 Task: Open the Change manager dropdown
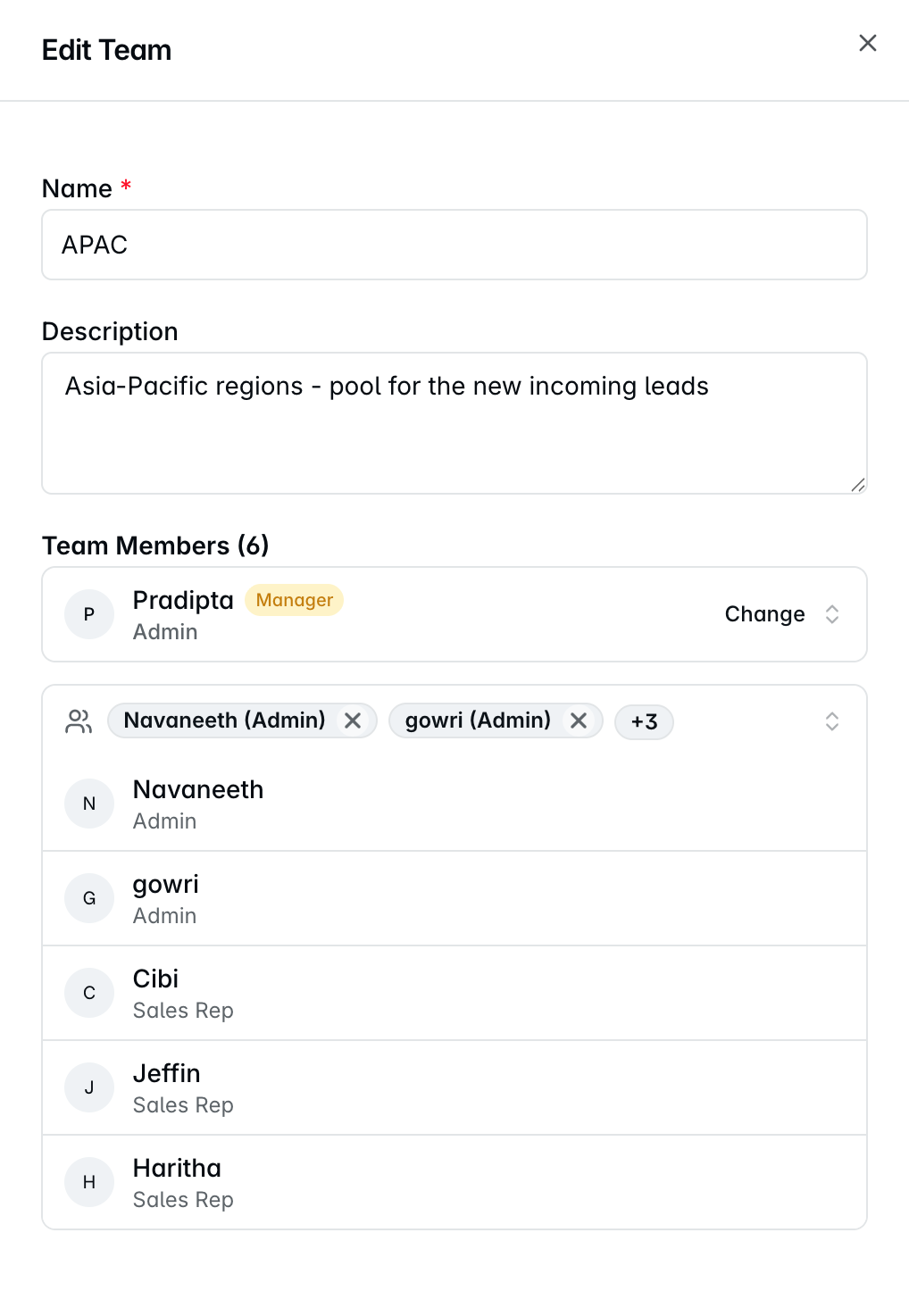782,614
